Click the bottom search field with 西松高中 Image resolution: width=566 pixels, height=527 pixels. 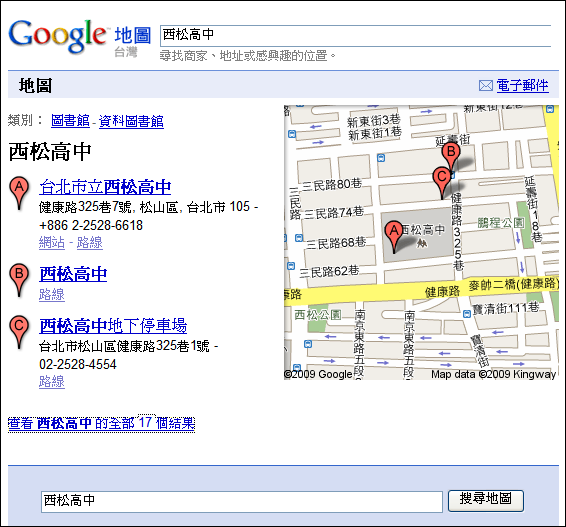point(242,501)
